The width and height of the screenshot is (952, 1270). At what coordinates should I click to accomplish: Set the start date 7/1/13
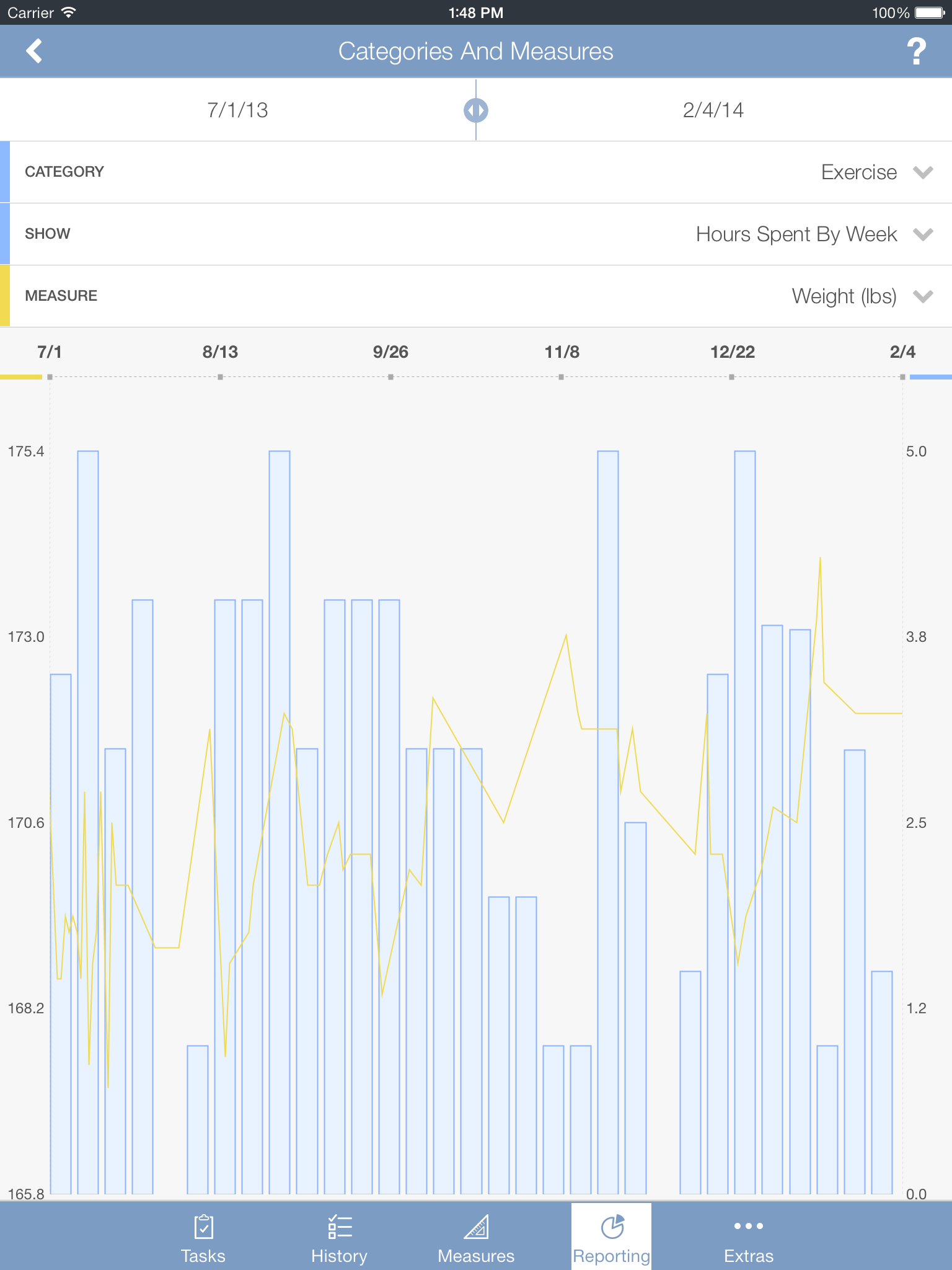coord(237,110)
